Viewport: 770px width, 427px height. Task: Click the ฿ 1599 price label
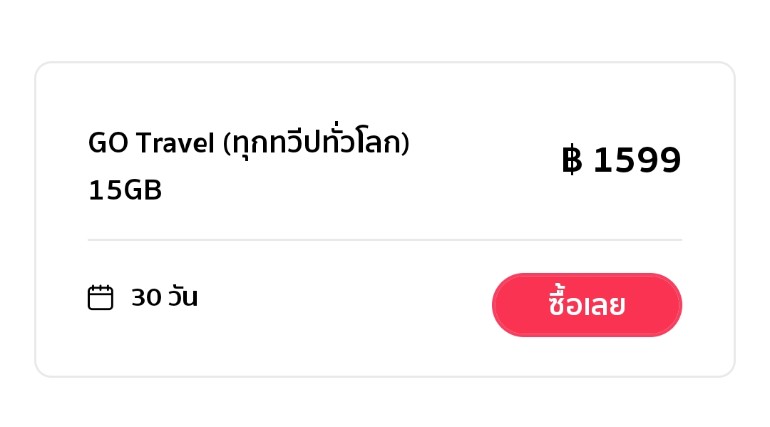click(621, 160)
